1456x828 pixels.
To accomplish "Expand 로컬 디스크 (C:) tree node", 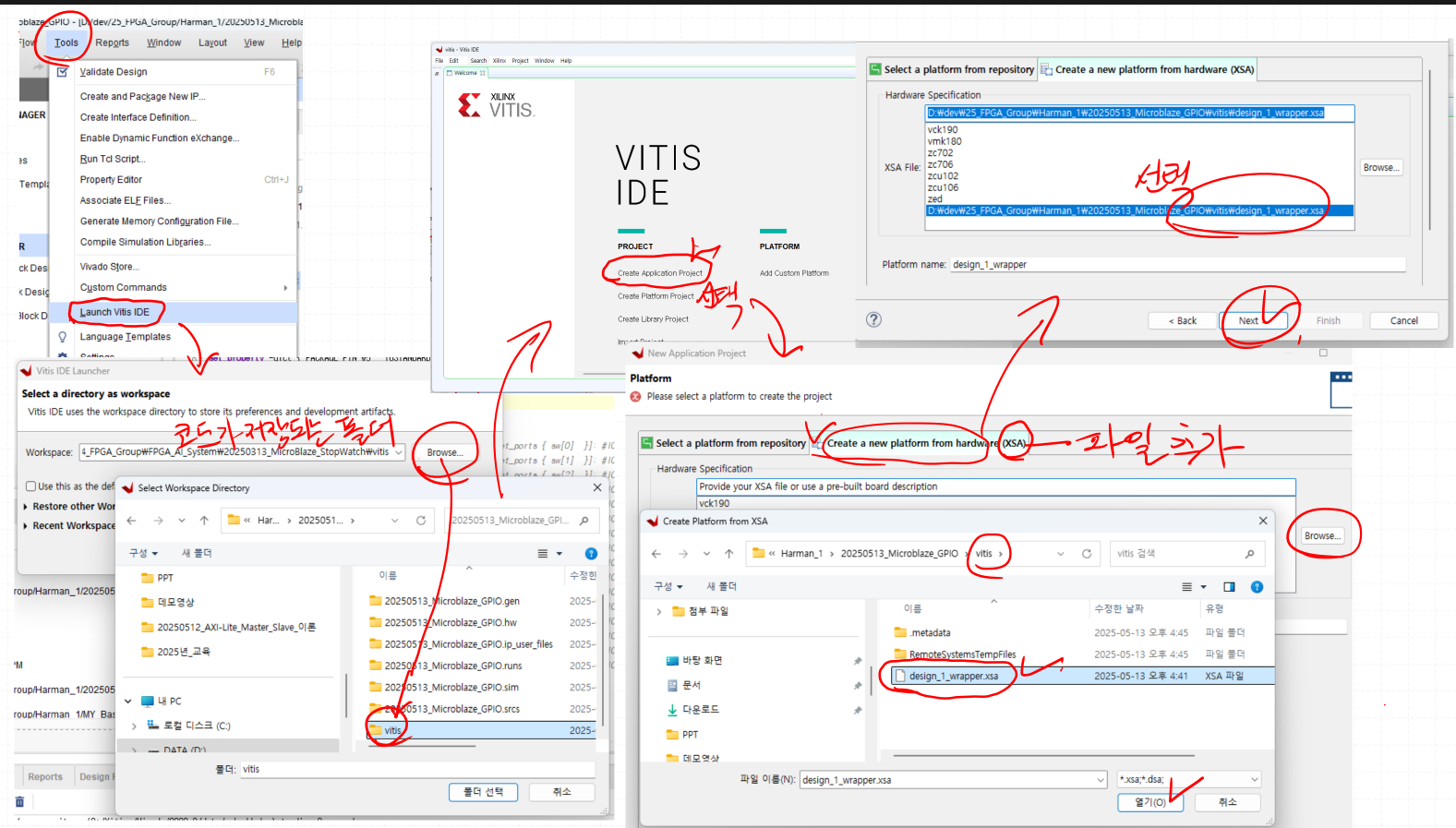I will click(134, 726).
